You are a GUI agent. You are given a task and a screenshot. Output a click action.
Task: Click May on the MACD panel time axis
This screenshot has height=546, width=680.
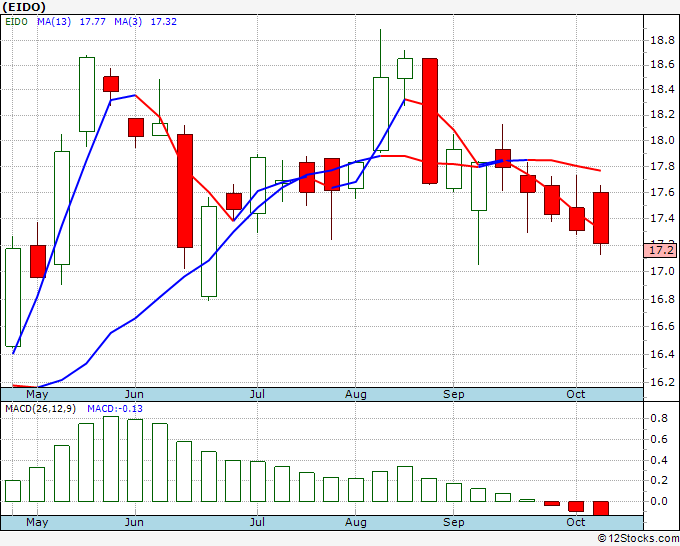37,522
